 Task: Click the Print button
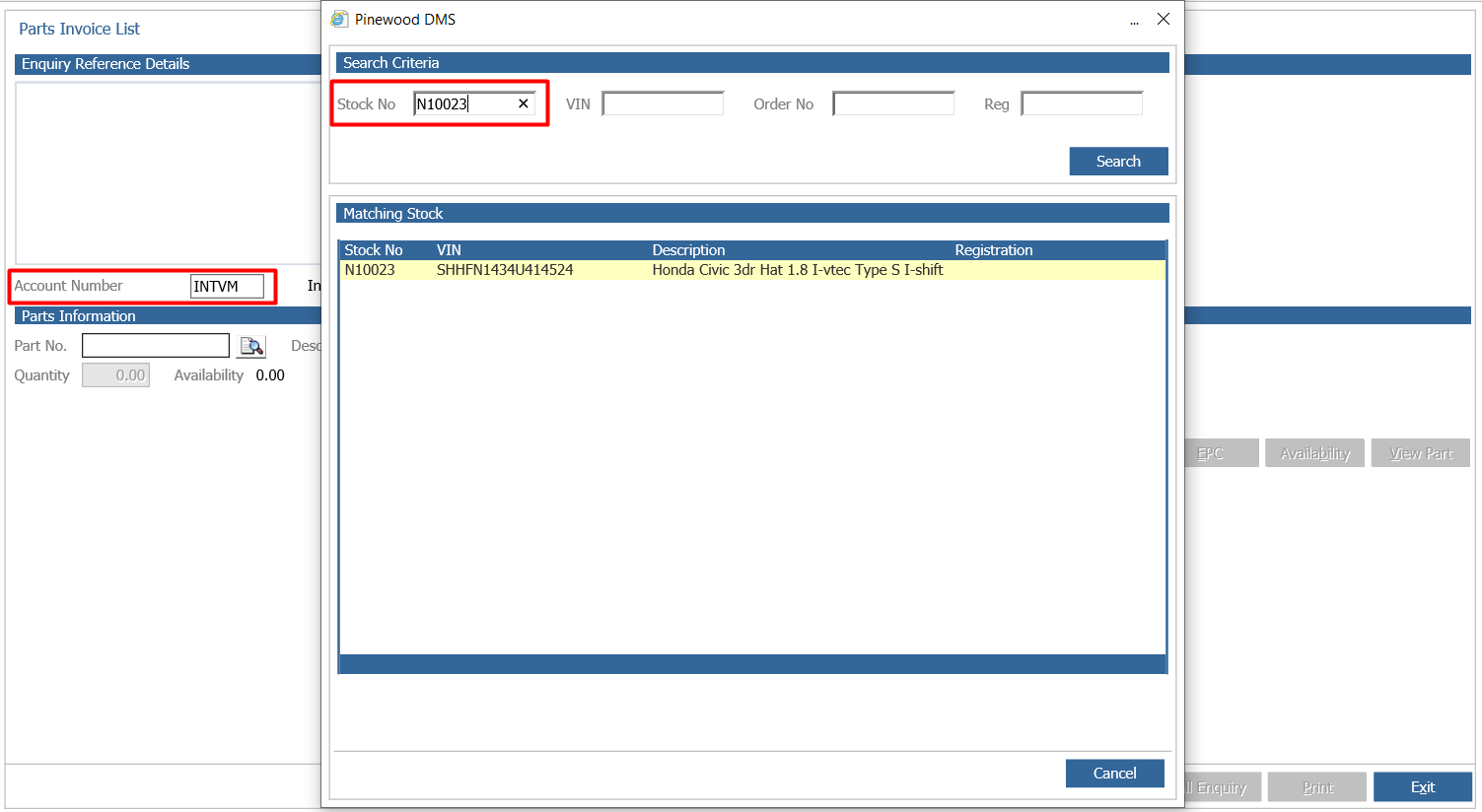click(x=1317, y=787)
